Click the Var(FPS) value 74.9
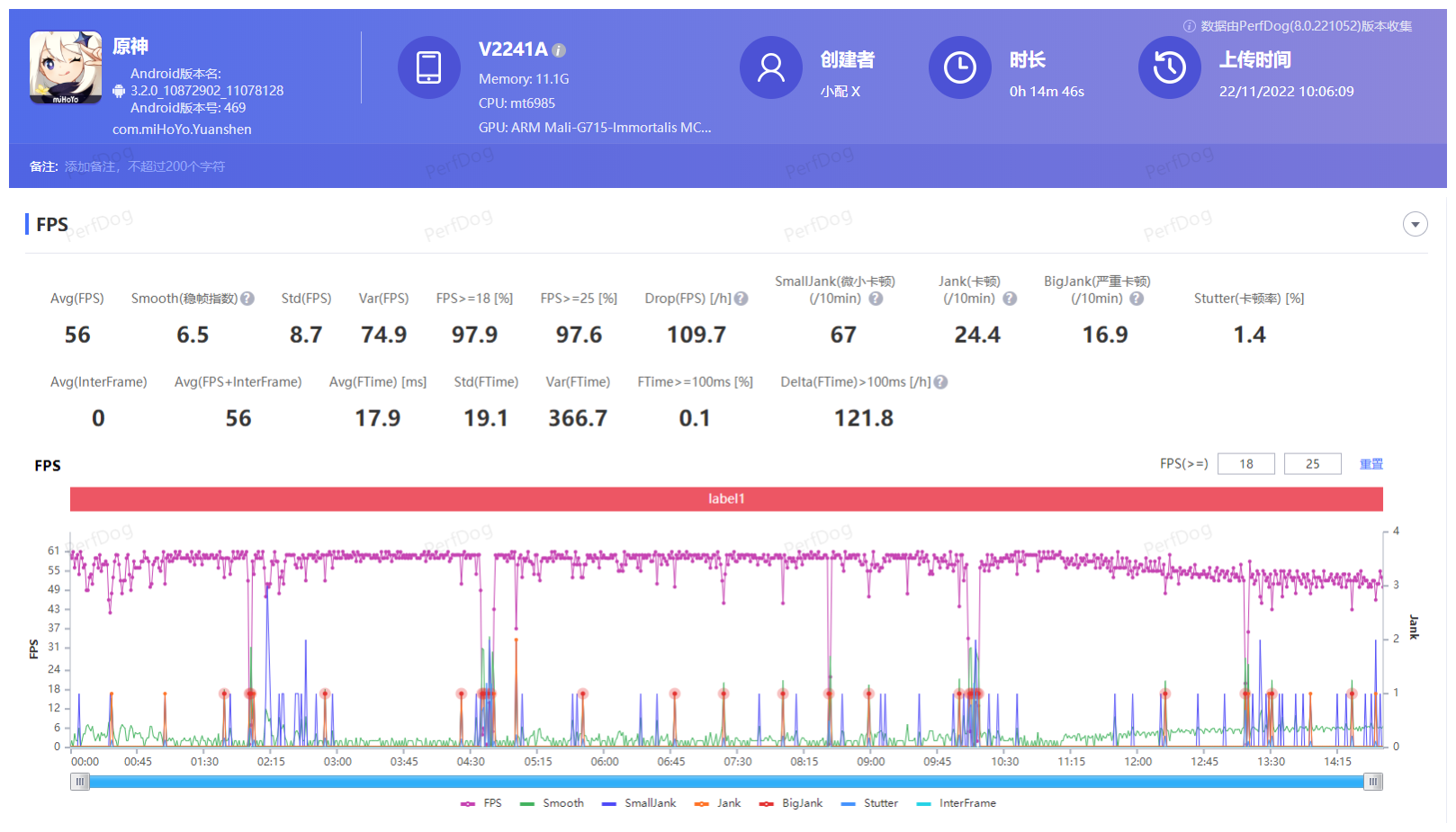 click(384, 335)
